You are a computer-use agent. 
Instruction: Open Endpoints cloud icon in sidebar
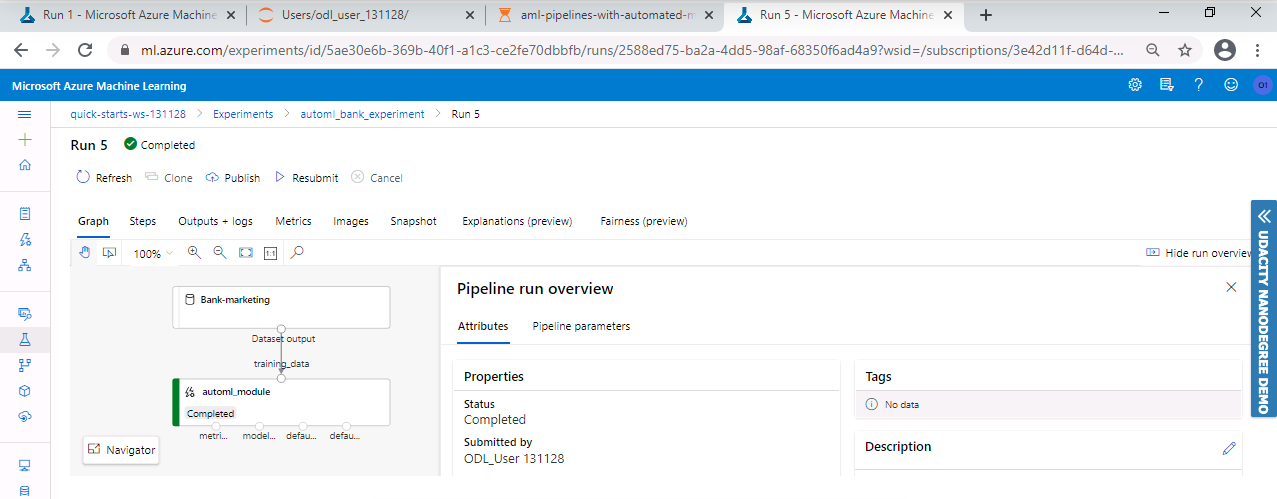[x=25, y=416]
